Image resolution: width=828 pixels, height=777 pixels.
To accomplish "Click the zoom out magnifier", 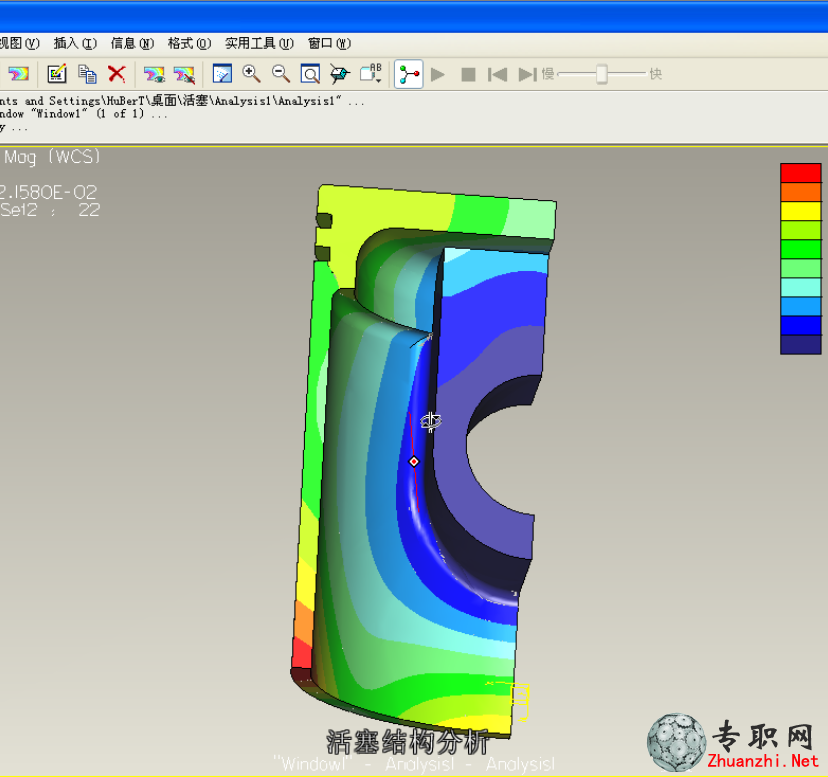I will click(x=281, y=74).
